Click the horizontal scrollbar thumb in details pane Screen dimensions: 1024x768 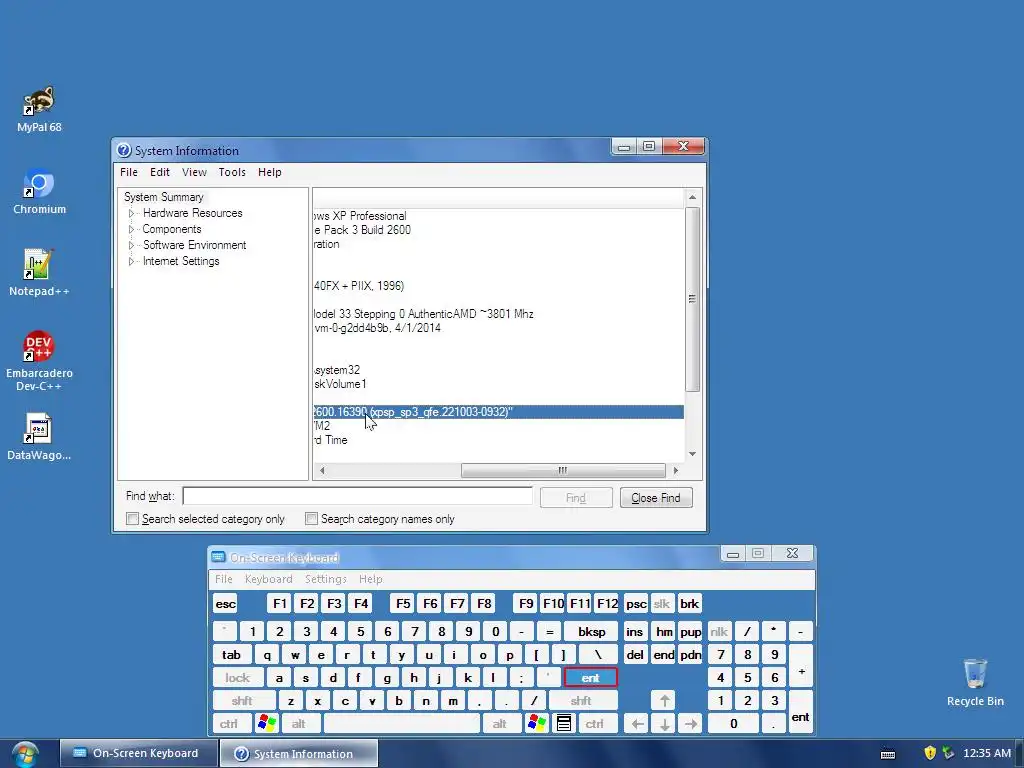[563, 470]
